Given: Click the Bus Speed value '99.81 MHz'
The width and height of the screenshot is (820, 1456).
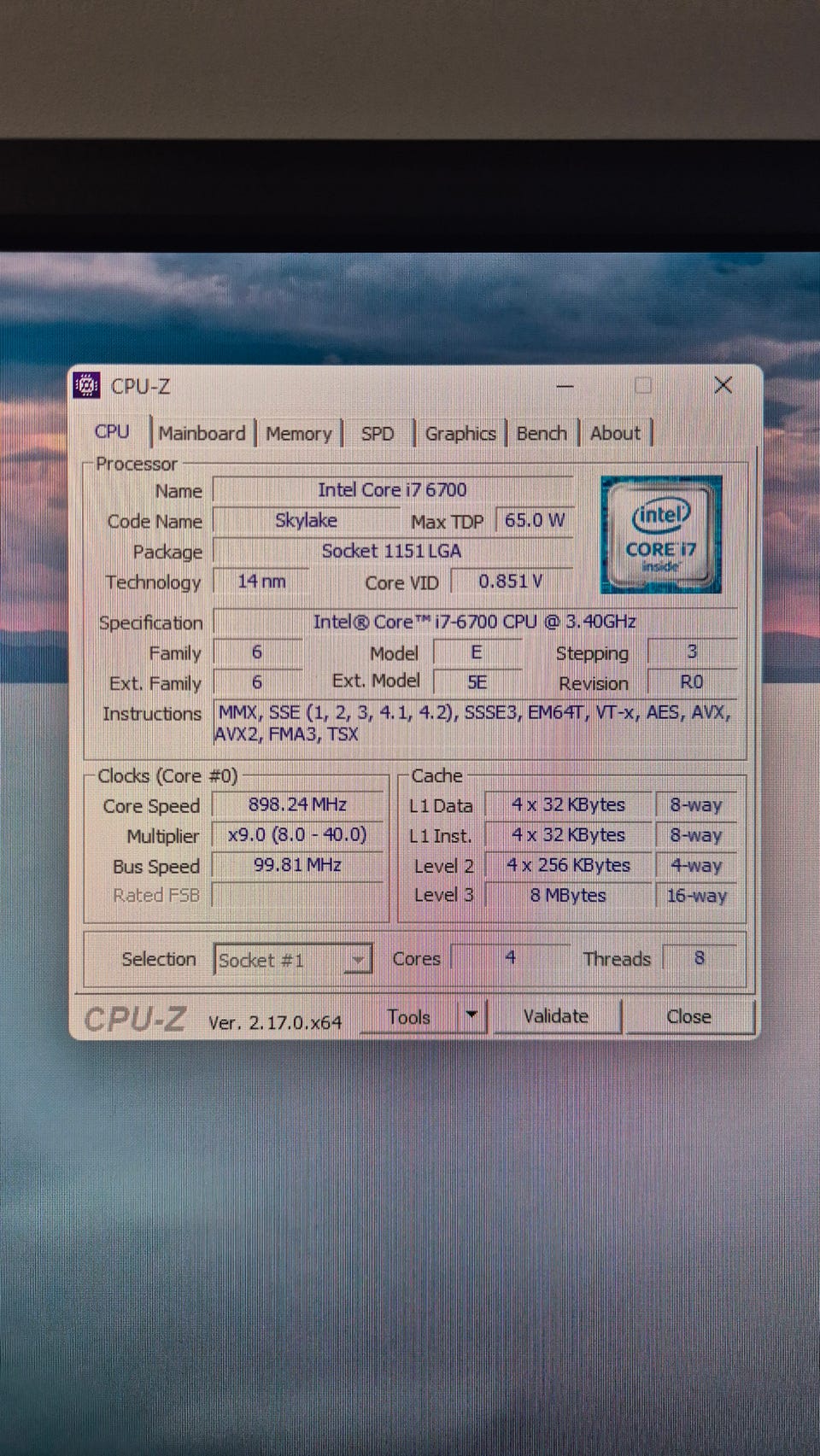Looking at the screenshot, I should point(298,865).
